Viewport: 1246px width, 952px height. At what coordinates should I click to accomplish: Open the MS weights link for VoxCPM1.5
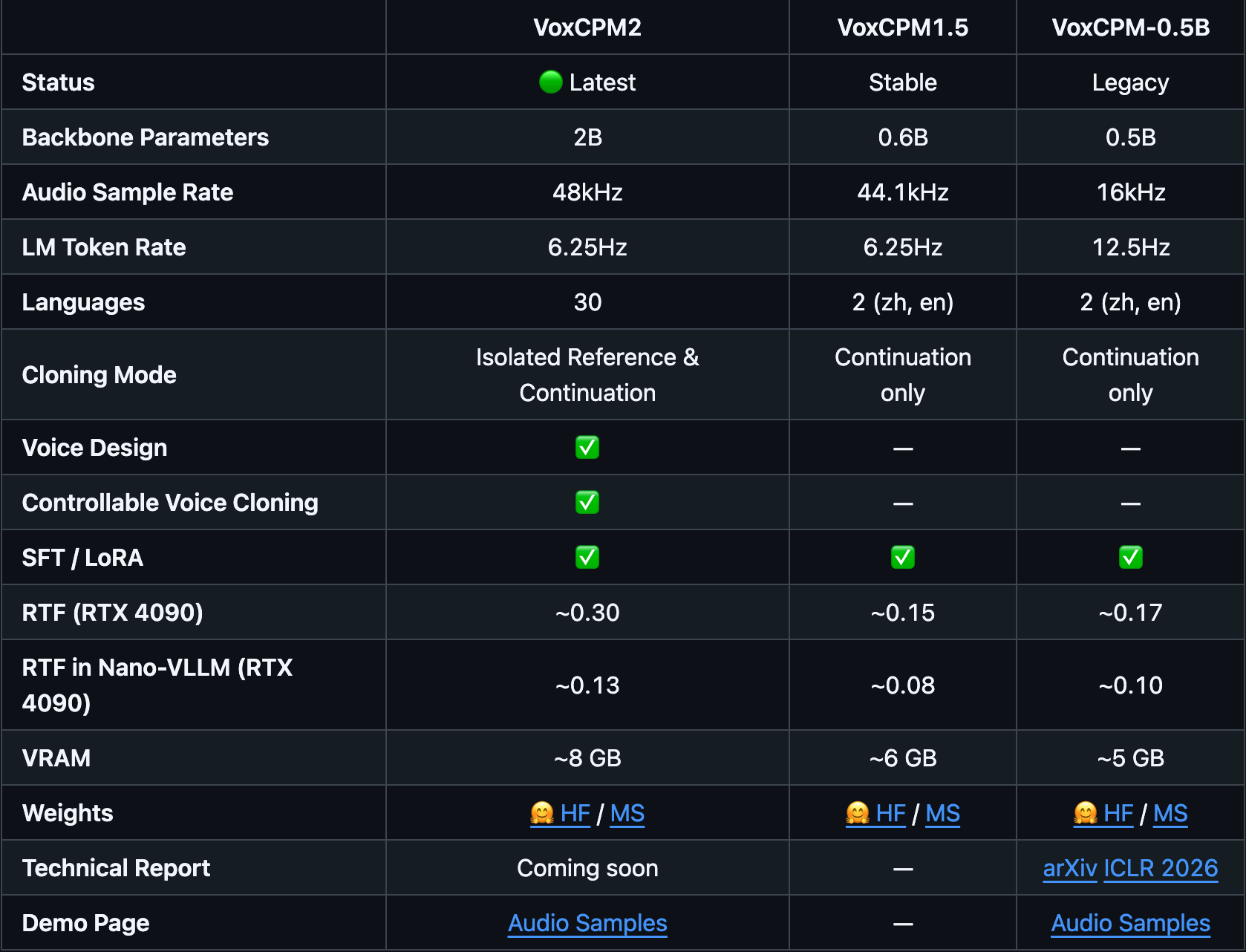click(x=943, y=813)
